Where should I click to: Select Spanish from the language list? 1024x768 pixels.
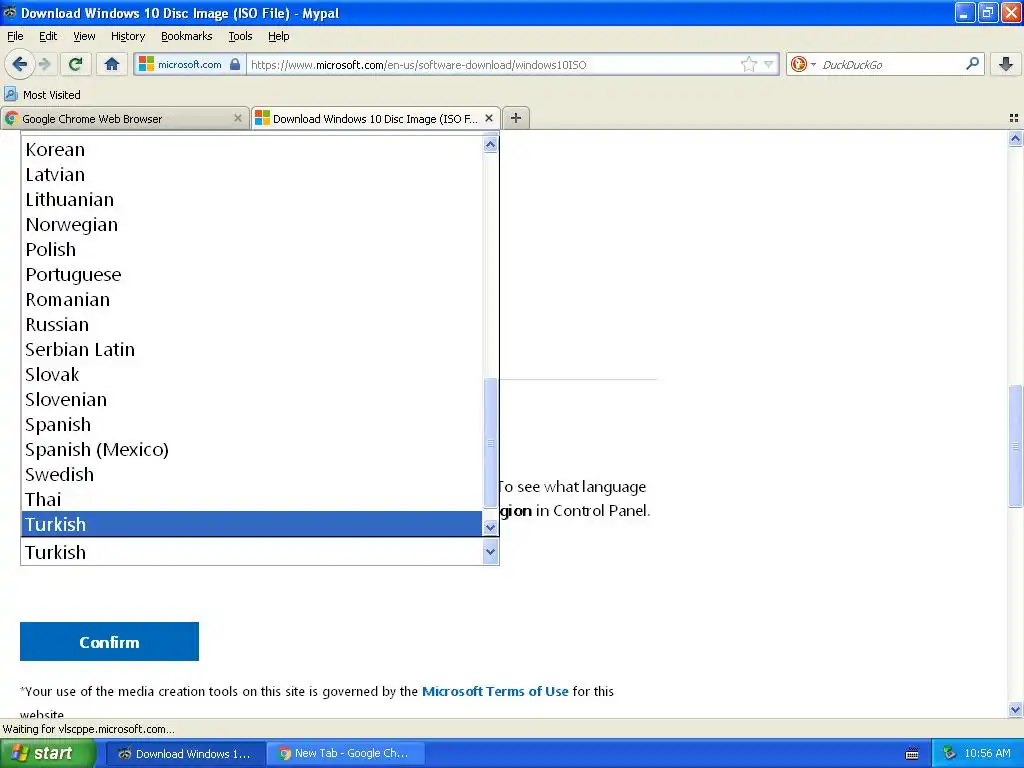(251, 424)
